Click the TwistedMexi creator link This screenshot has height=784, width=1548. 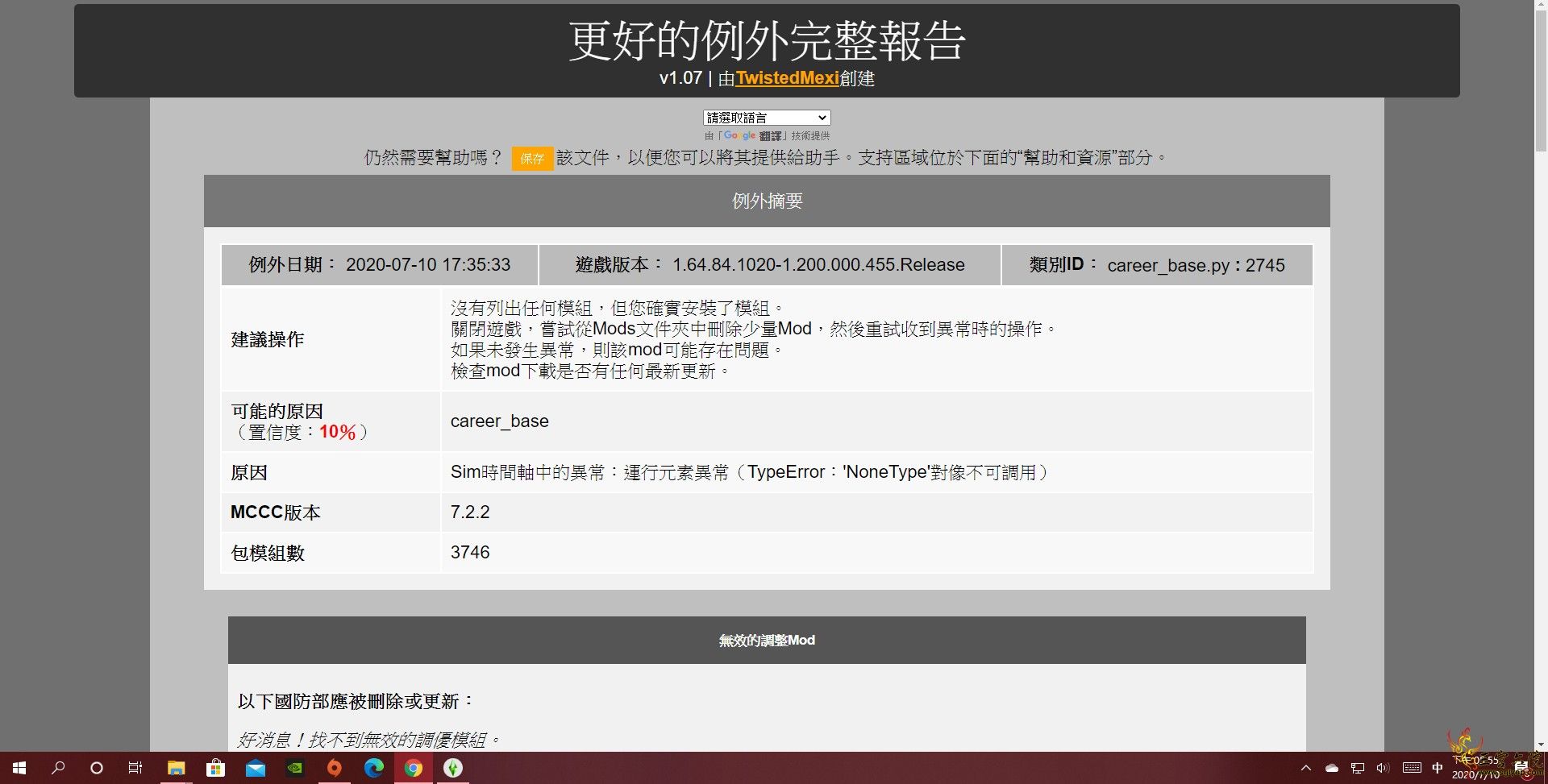[x=787, y=78]
